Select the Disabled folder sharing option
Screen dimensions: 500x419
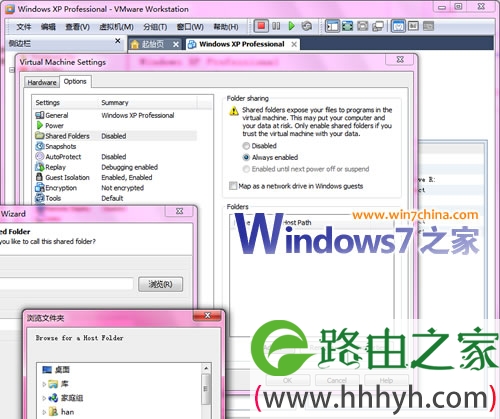pos(246,146)
